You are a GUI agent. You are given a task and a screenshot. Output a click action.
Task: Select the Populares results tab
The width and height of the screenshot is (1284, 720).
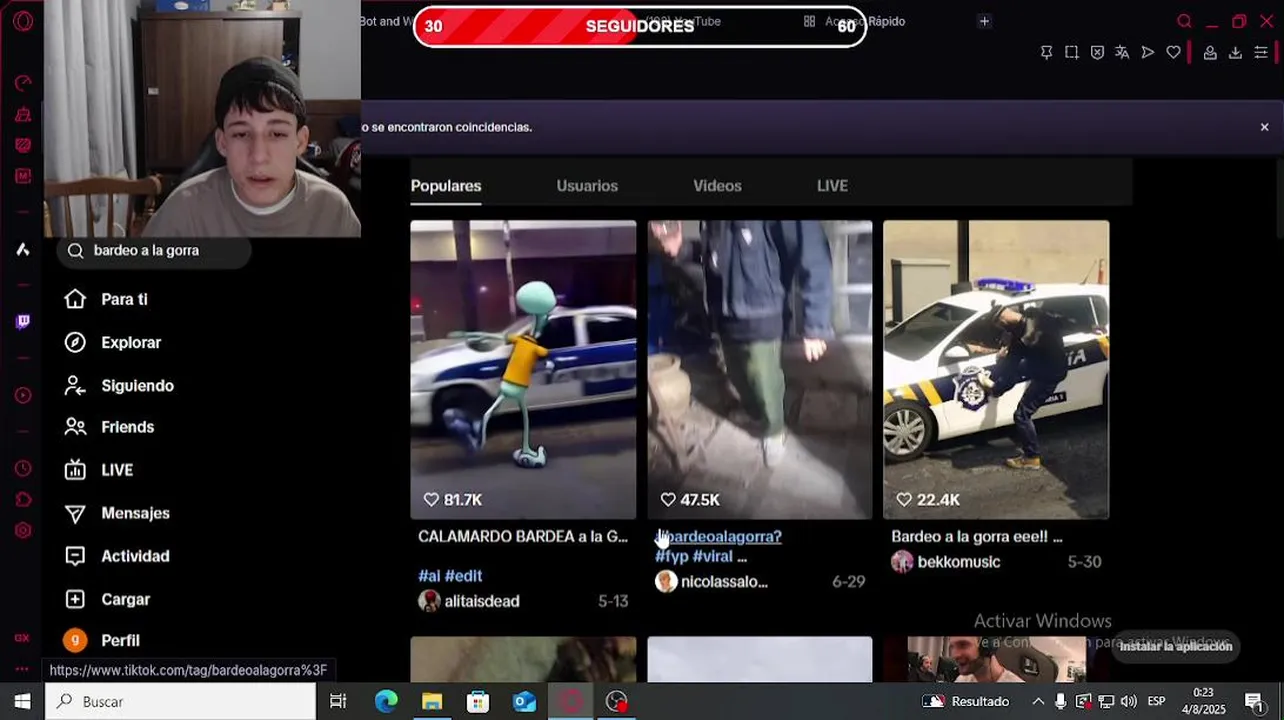pos(446,186)
